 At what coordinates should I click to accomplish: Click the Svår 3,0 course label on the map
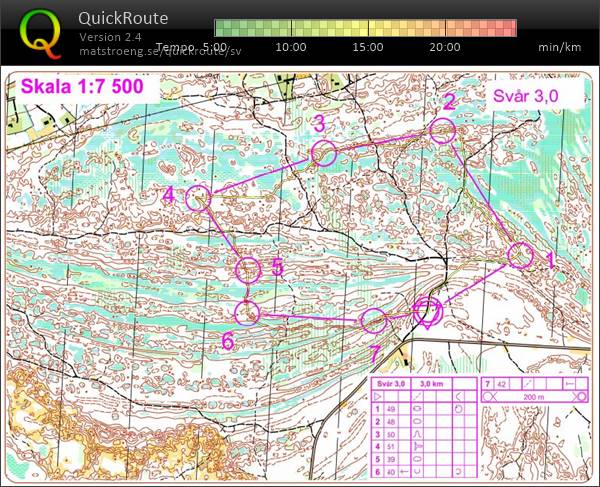pyautogui.click(x=526, y=96)
